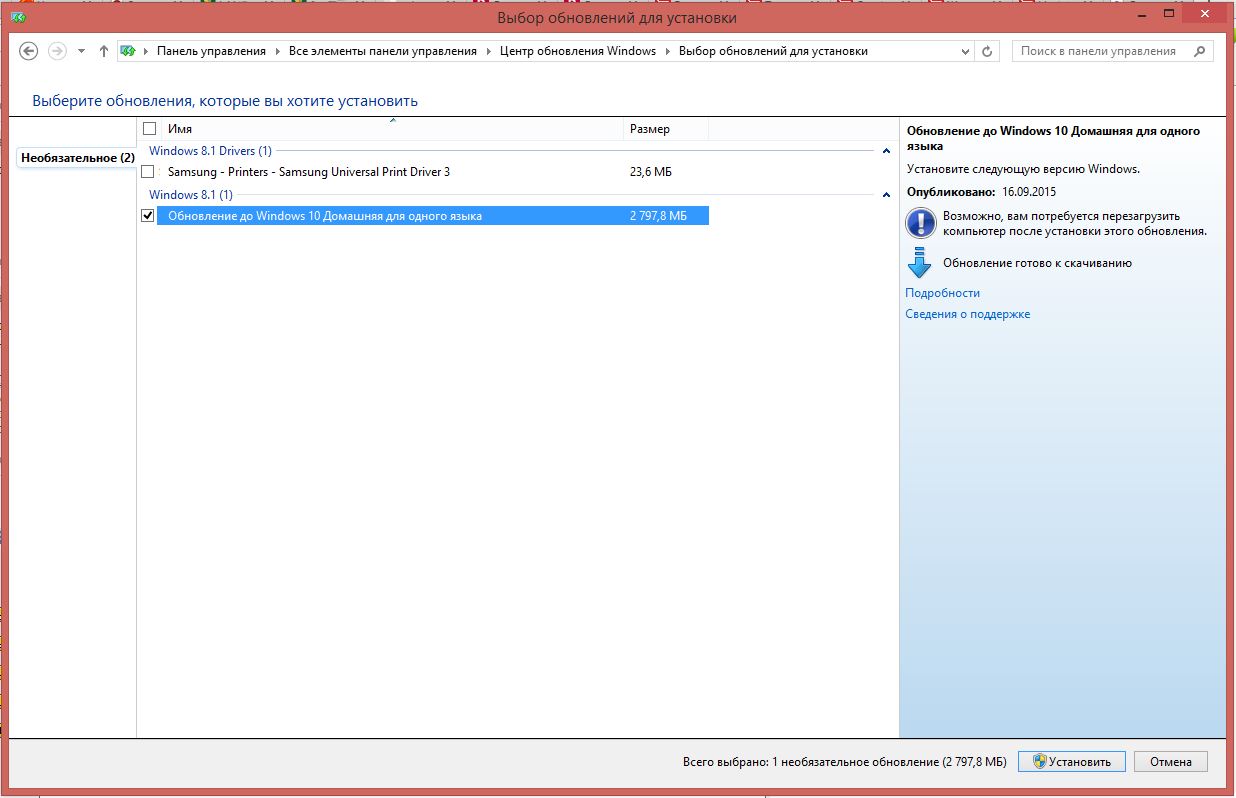Sort the list by the Размер column header

tap(666, 129)
